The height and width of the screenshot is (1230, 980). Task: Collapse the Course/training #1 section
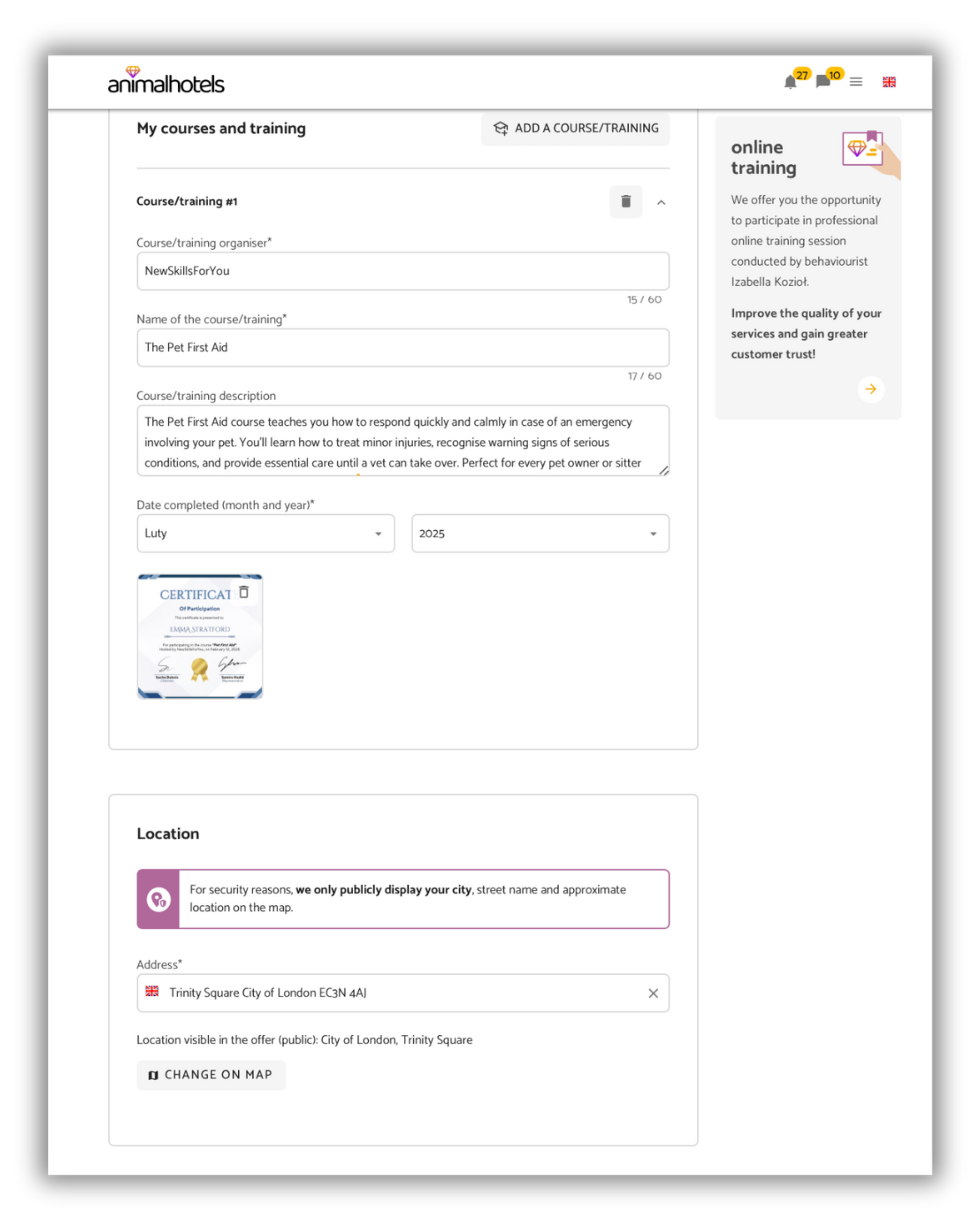click(x=661, y=202)
